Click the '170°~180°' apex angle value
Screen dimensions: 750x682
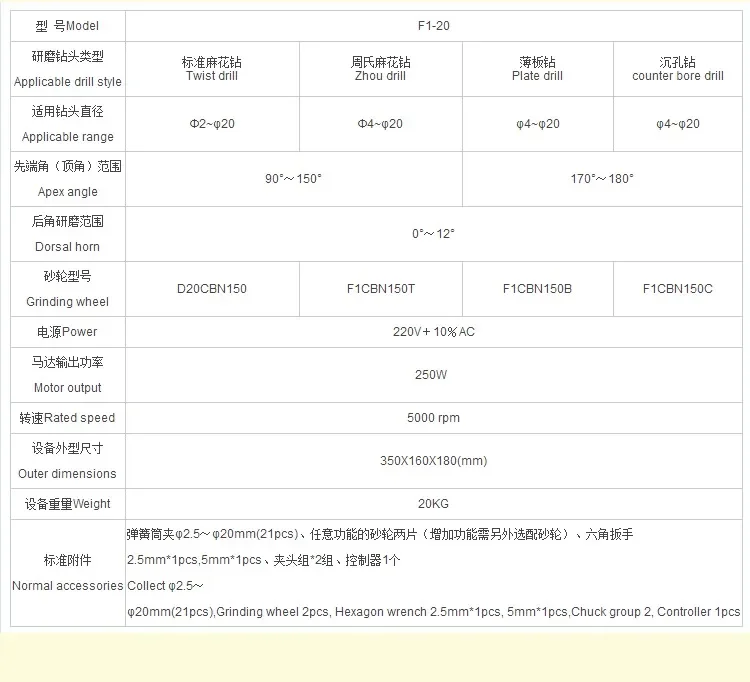(602, 179)
